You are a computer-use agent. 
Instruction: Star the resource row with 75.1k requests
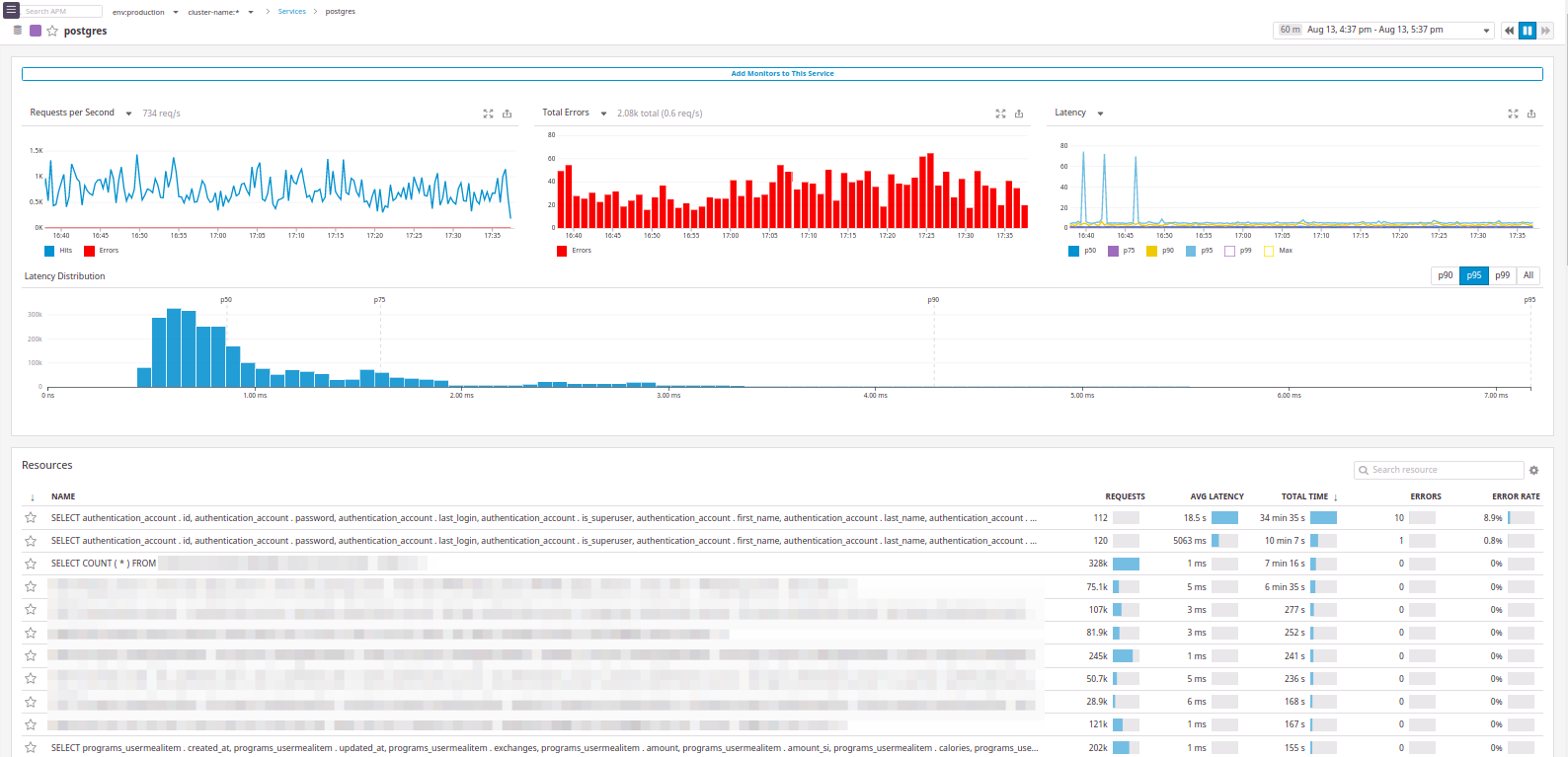(31, 586)
